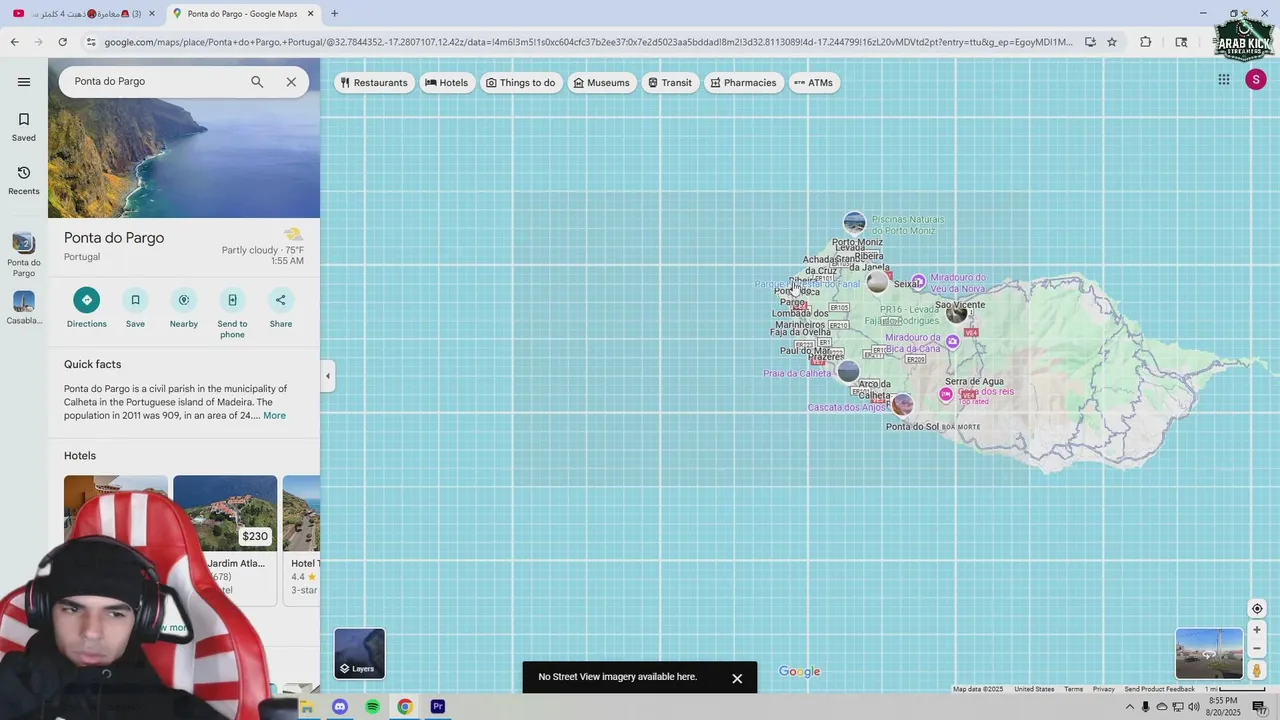Image resolution: width=1280 pixels, height=720 pixels.
Task: Show hidden system tray icons
Action: (1130, 707)
